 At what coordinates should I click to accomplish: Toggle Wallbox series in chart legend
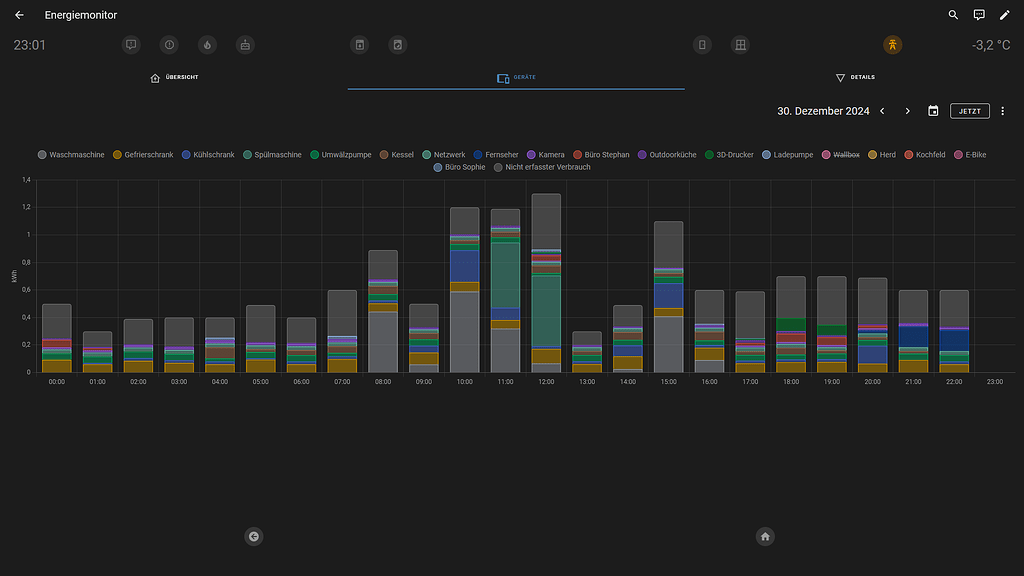(x=840, y=155)
